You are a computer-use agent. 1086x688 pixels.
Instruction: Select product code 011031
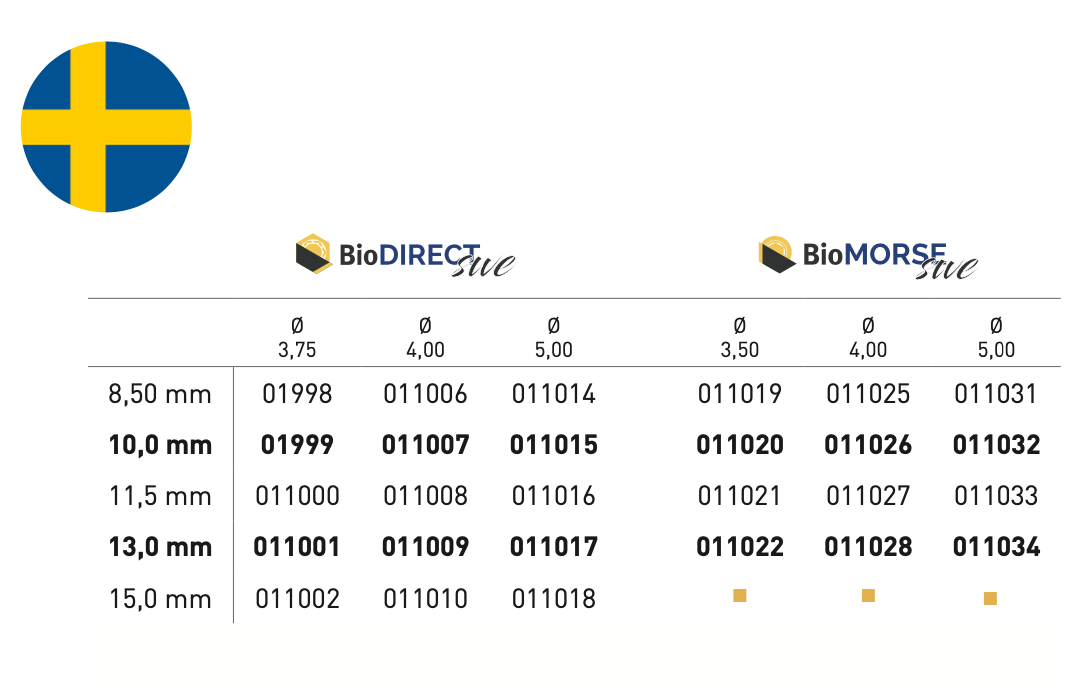[996, 394]
